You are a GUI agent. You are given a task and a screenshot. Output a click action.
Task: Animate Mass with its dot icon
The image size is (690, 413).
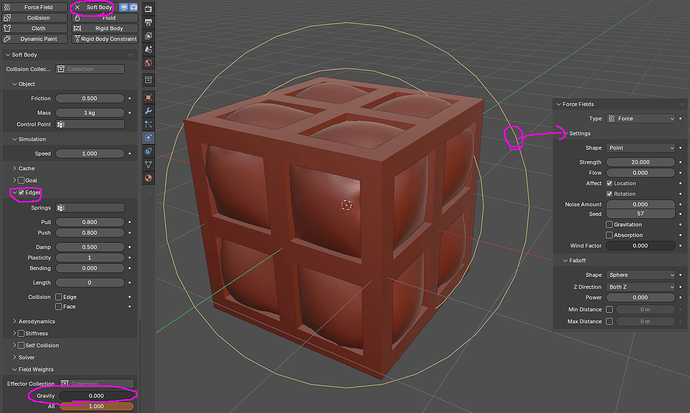pyautogui.click(x=130, y=113)
